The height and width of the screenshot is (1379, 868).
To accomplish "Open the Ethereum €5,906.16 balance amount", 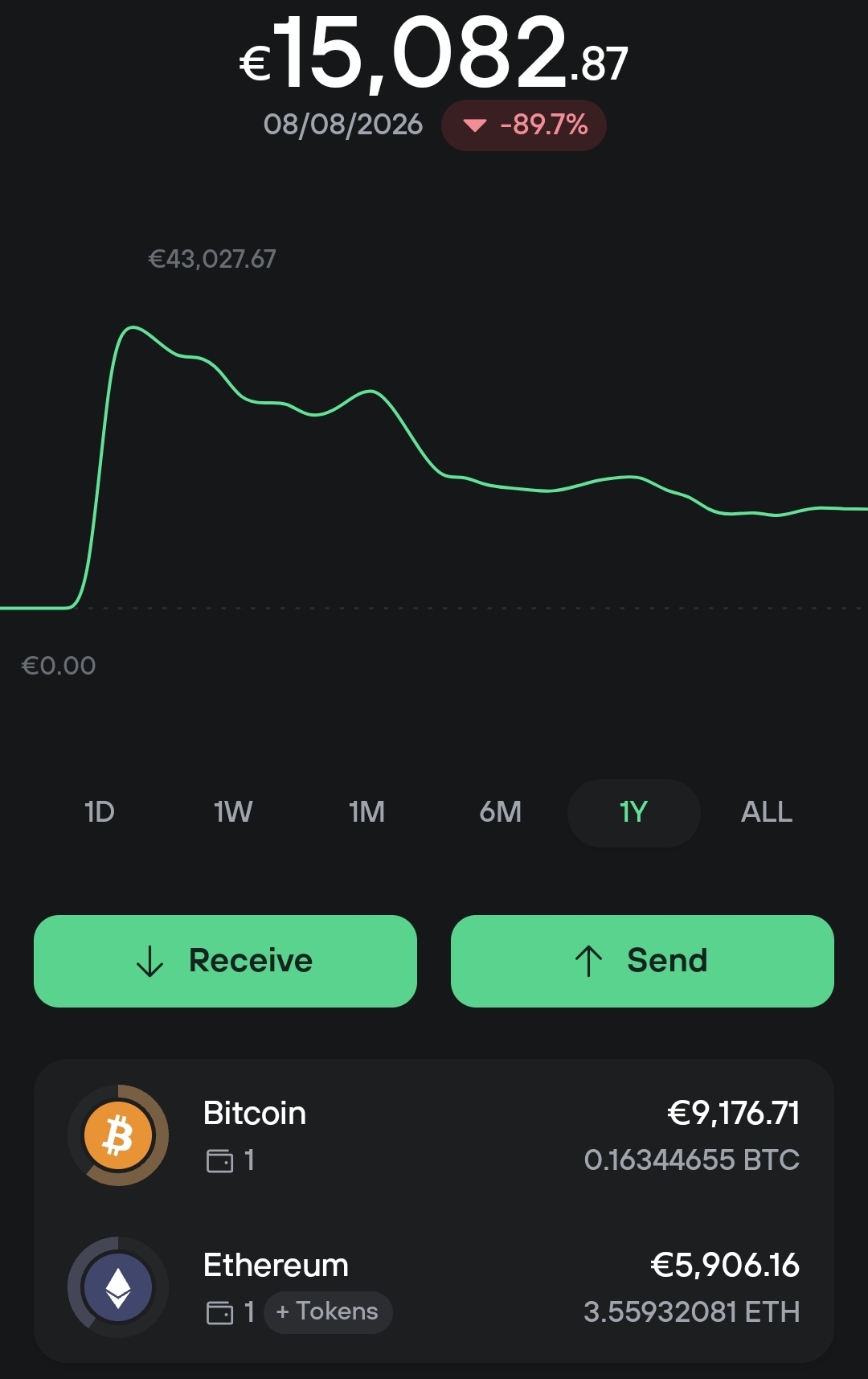I will click(x=725, y=1266).
